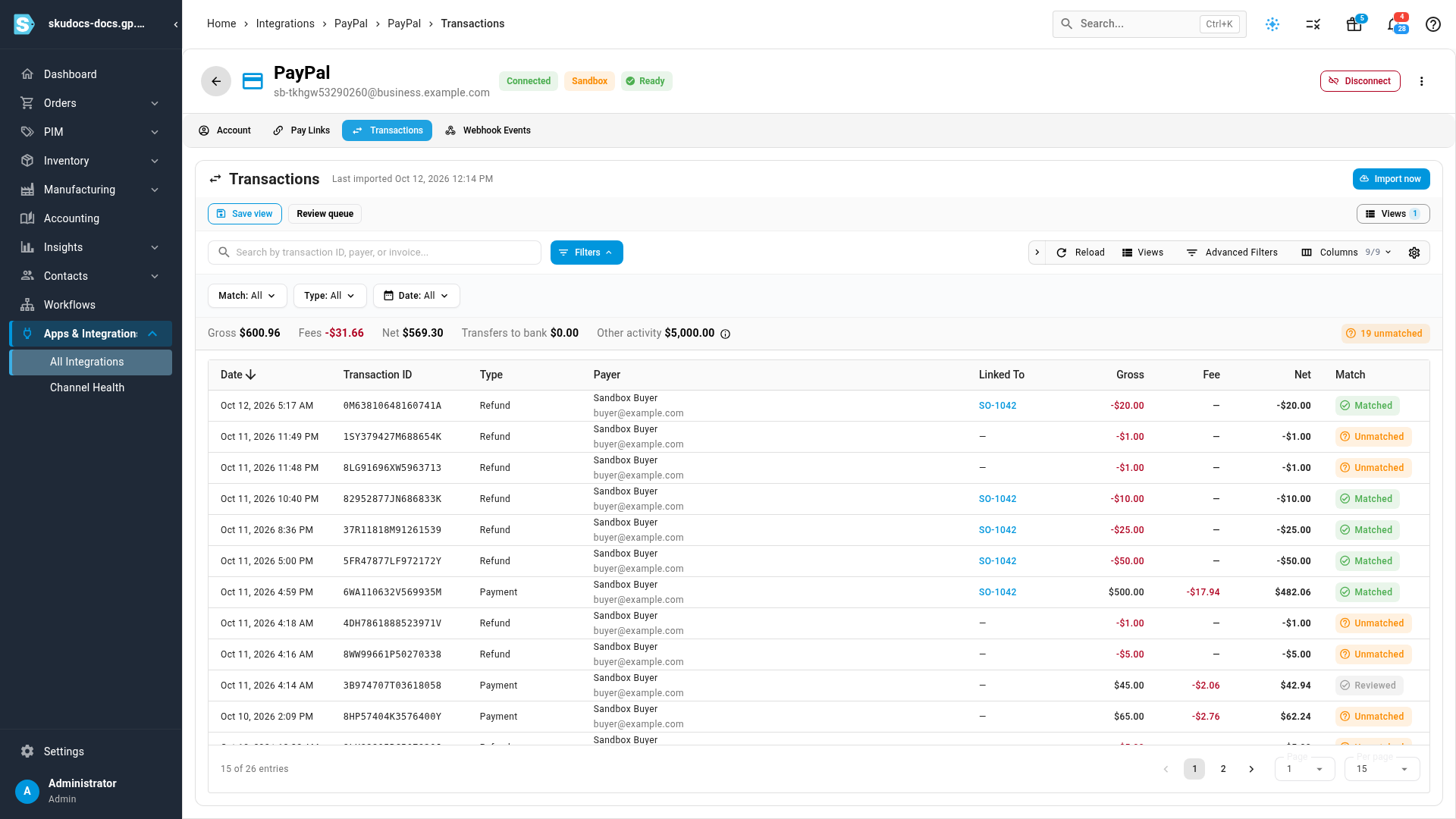Image resolution: width=1456 pixels, height=819 pixels.
Task: Open the help question mark icon
Action: [x=1433, y=24]
